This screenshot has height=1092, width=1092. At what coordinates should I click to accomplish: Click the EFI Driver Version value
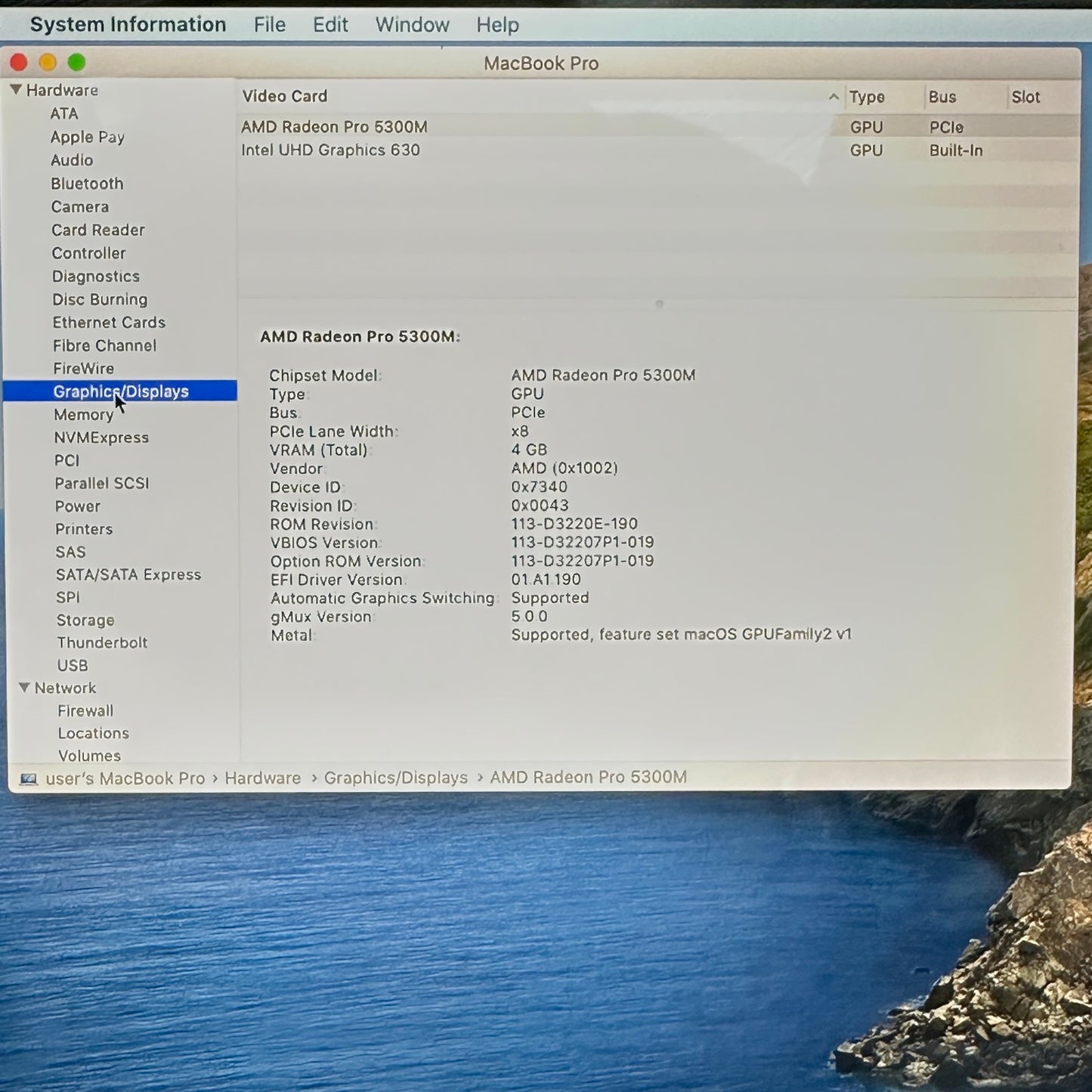coord(546,580)
